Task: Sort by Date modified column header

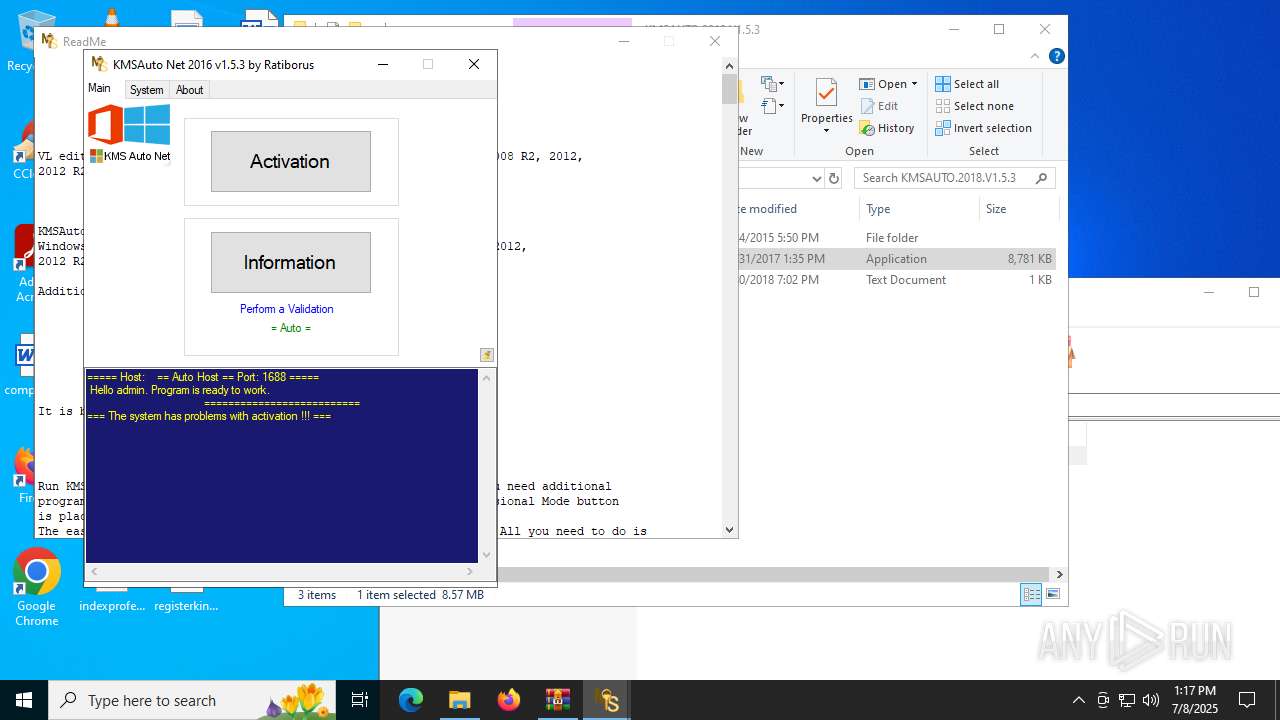Action: pyautogui.click(x=798, y=209)
